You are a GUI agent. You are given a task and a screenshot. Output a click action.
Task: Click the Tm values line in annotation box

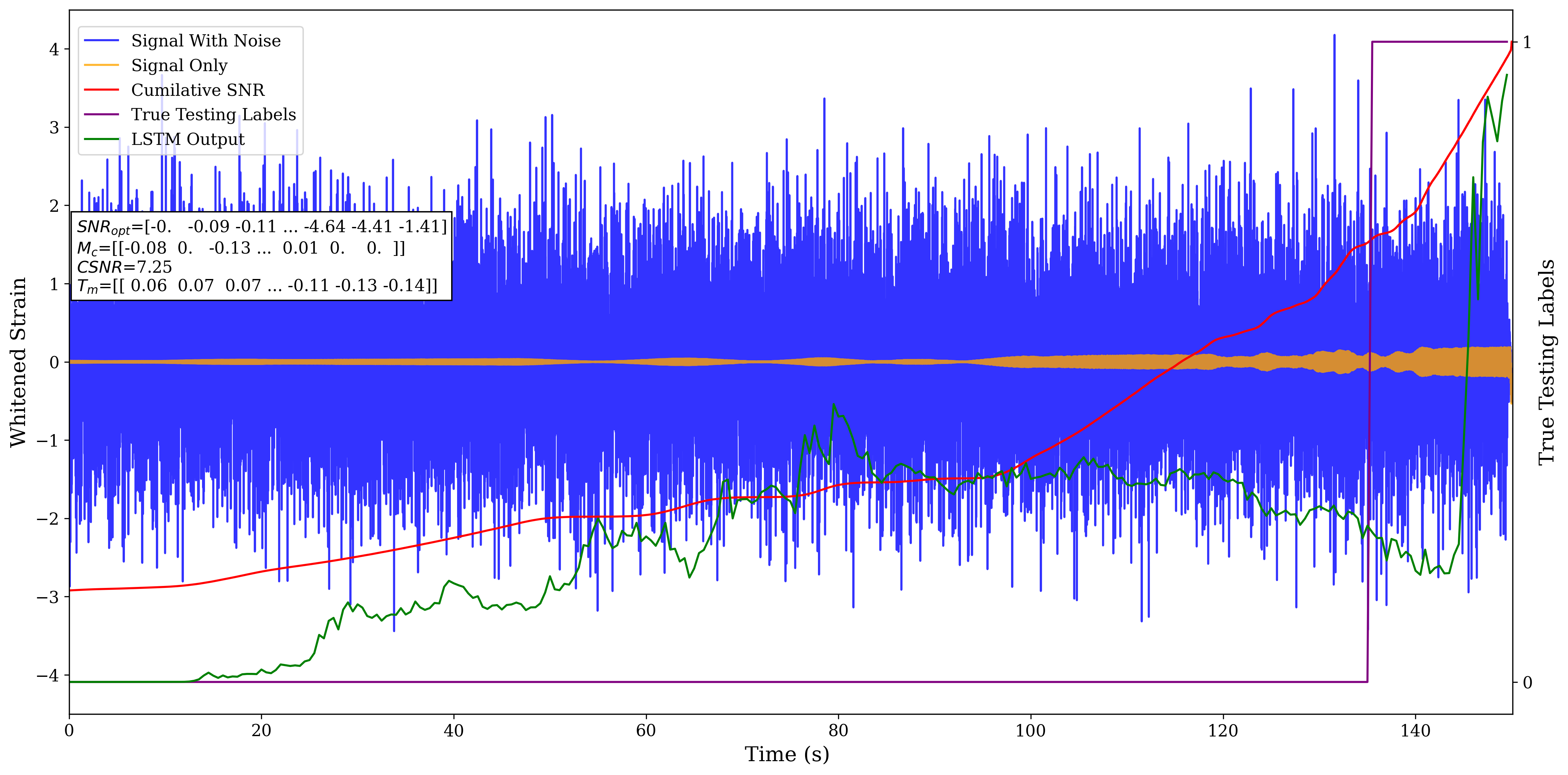pyautogui.click(x=257, y=286)
